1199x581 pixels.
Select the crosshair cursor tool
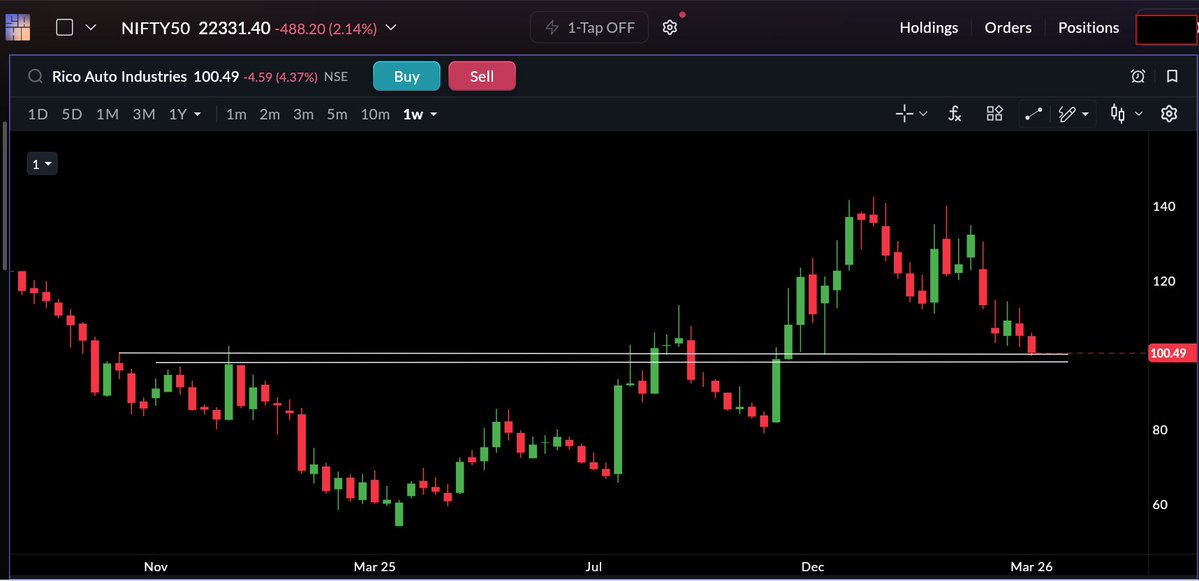[x=905, y=114]
